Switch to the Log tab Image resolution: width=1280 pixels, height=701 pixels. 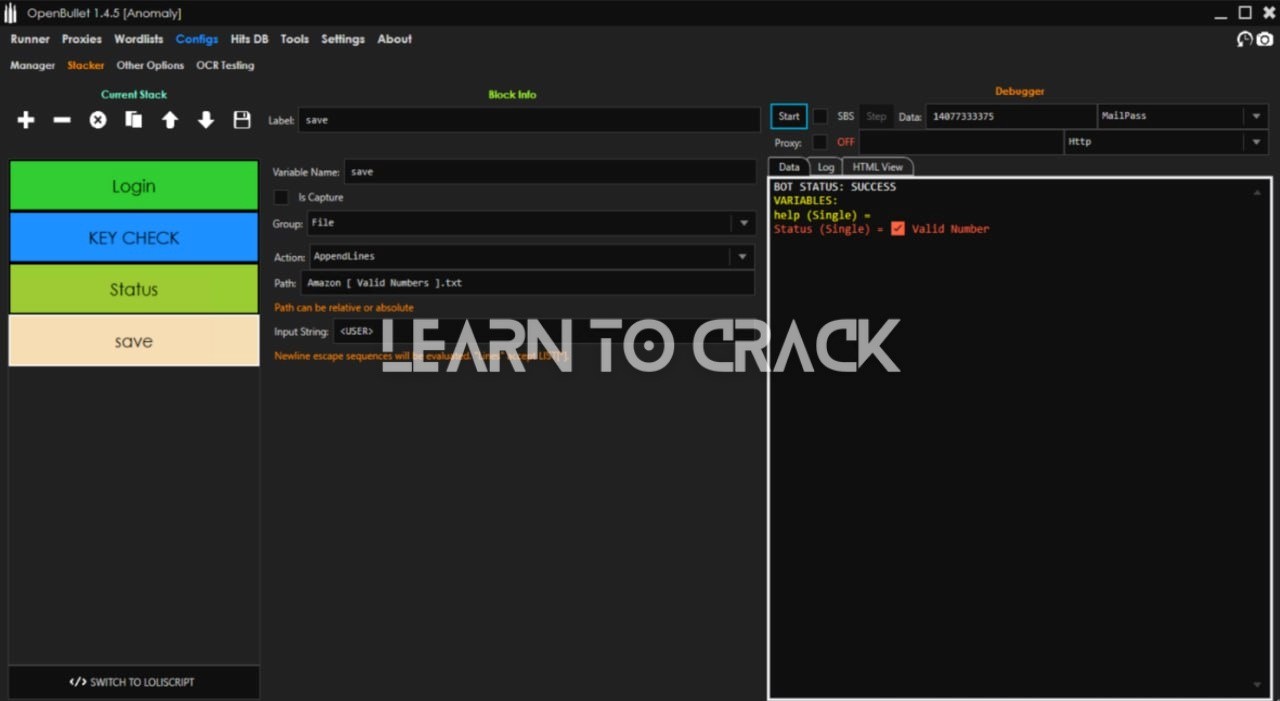click(826, 167)
